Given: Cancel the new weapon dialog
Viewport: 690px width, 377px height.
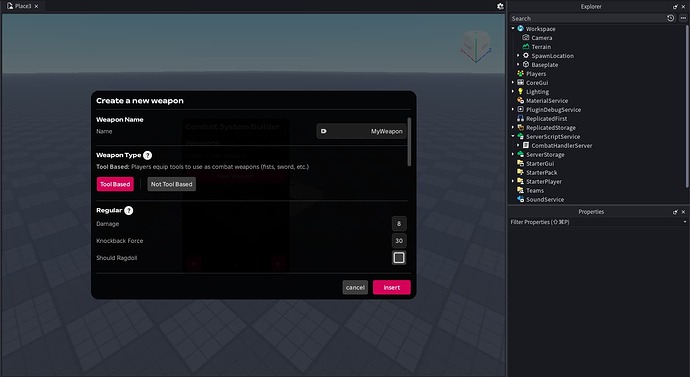Looking at the screenshot, I should coord(355,288).
